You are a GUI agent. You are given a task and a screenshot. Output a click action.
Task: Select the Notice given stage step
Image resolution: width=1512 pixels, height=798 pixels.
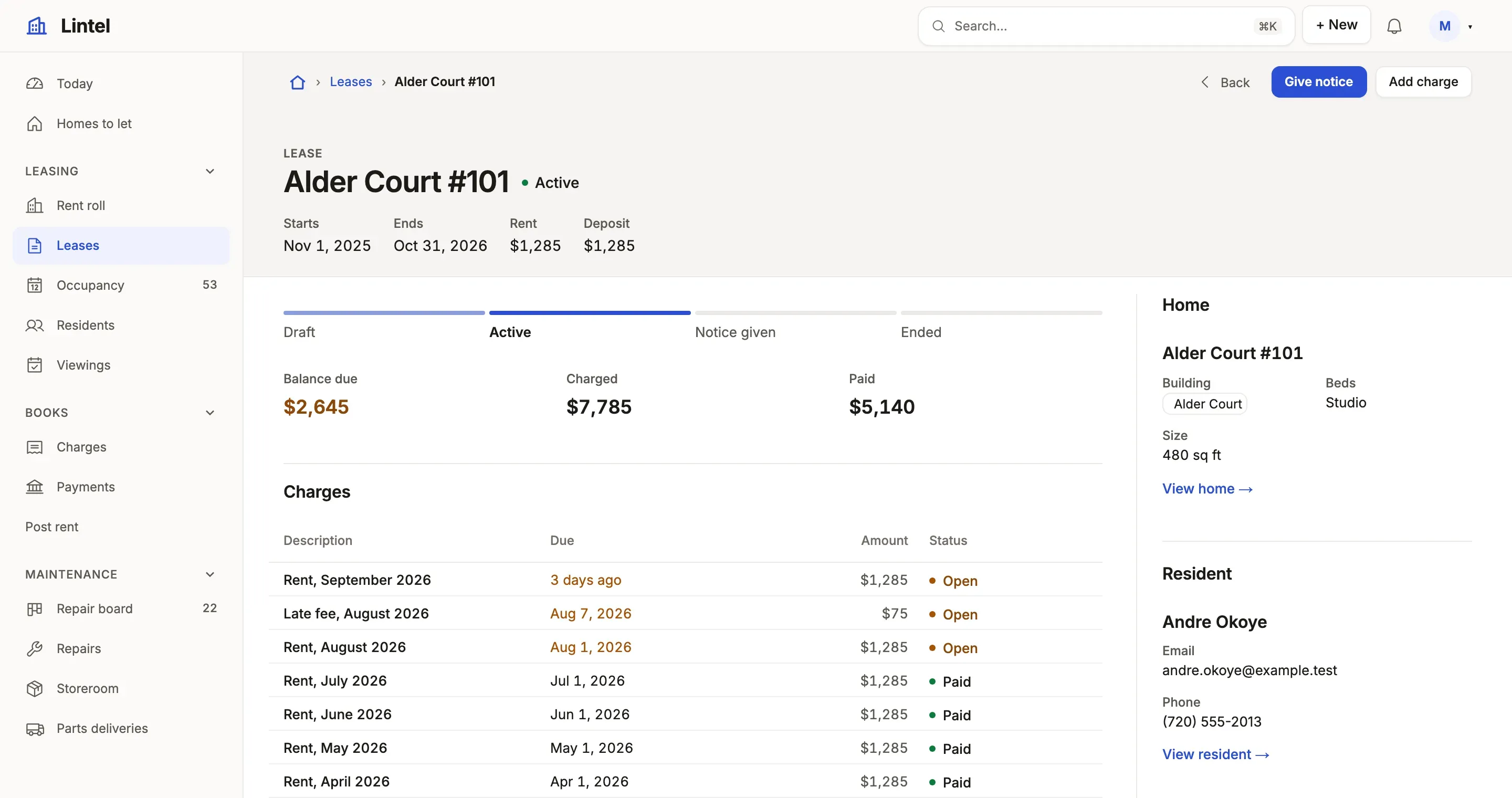click(795, 325)
